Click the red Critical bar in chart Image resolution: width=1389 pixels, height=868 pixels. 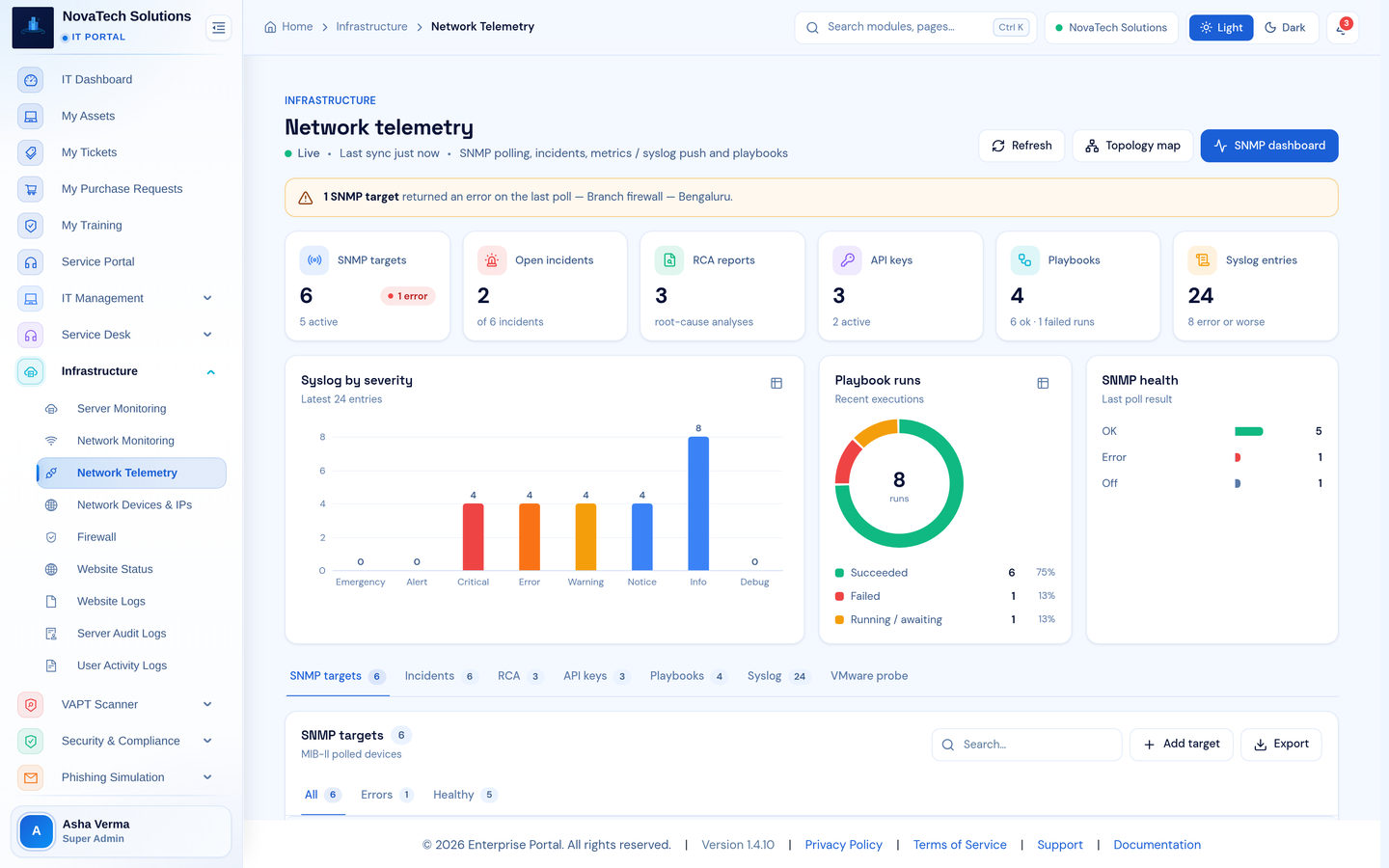point(474,536)
